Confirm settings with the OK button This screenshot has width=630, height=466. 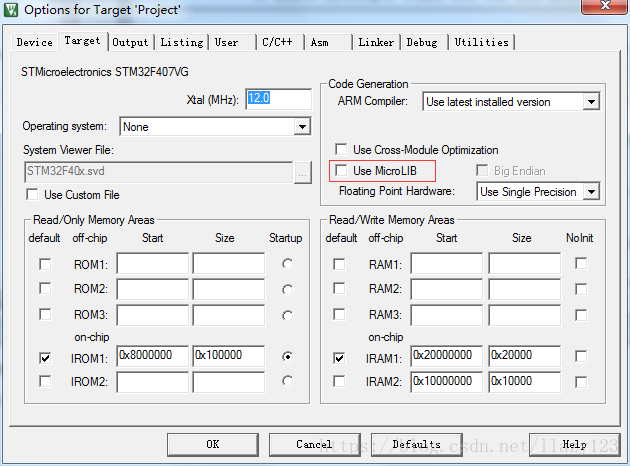213,444
